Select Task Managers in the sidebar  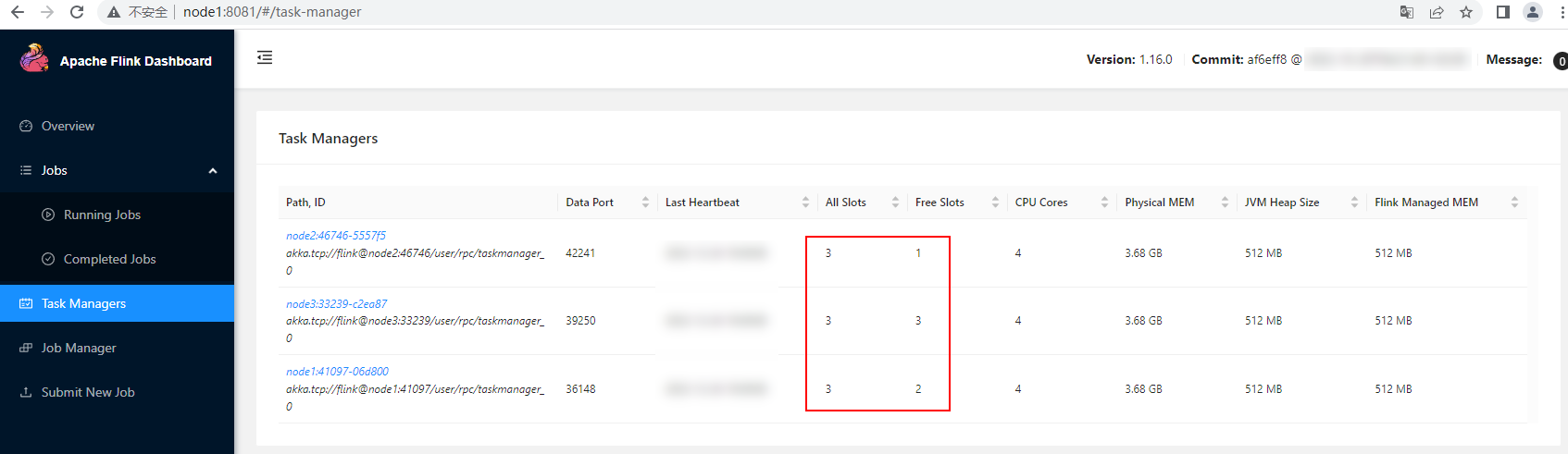117,303
